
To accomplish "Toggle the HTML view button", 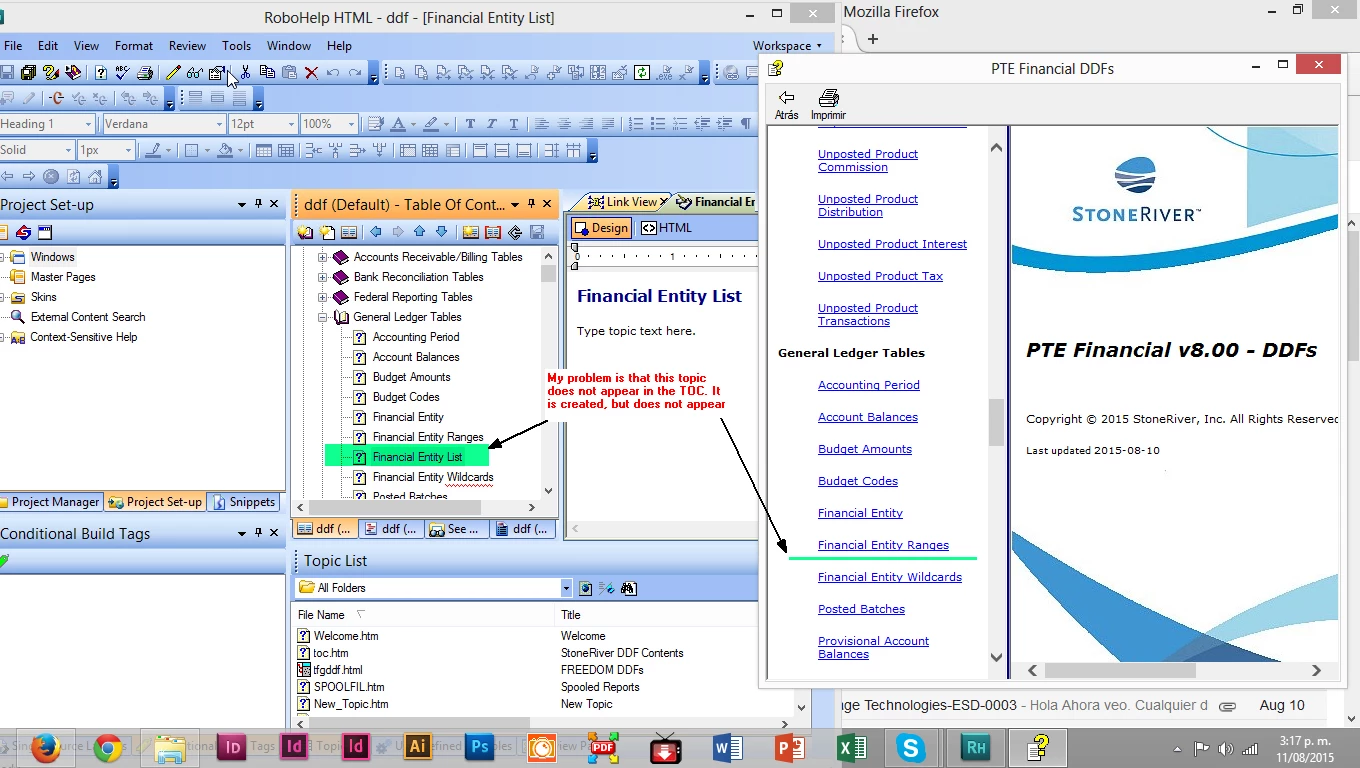I will click(x=666, y=228).
